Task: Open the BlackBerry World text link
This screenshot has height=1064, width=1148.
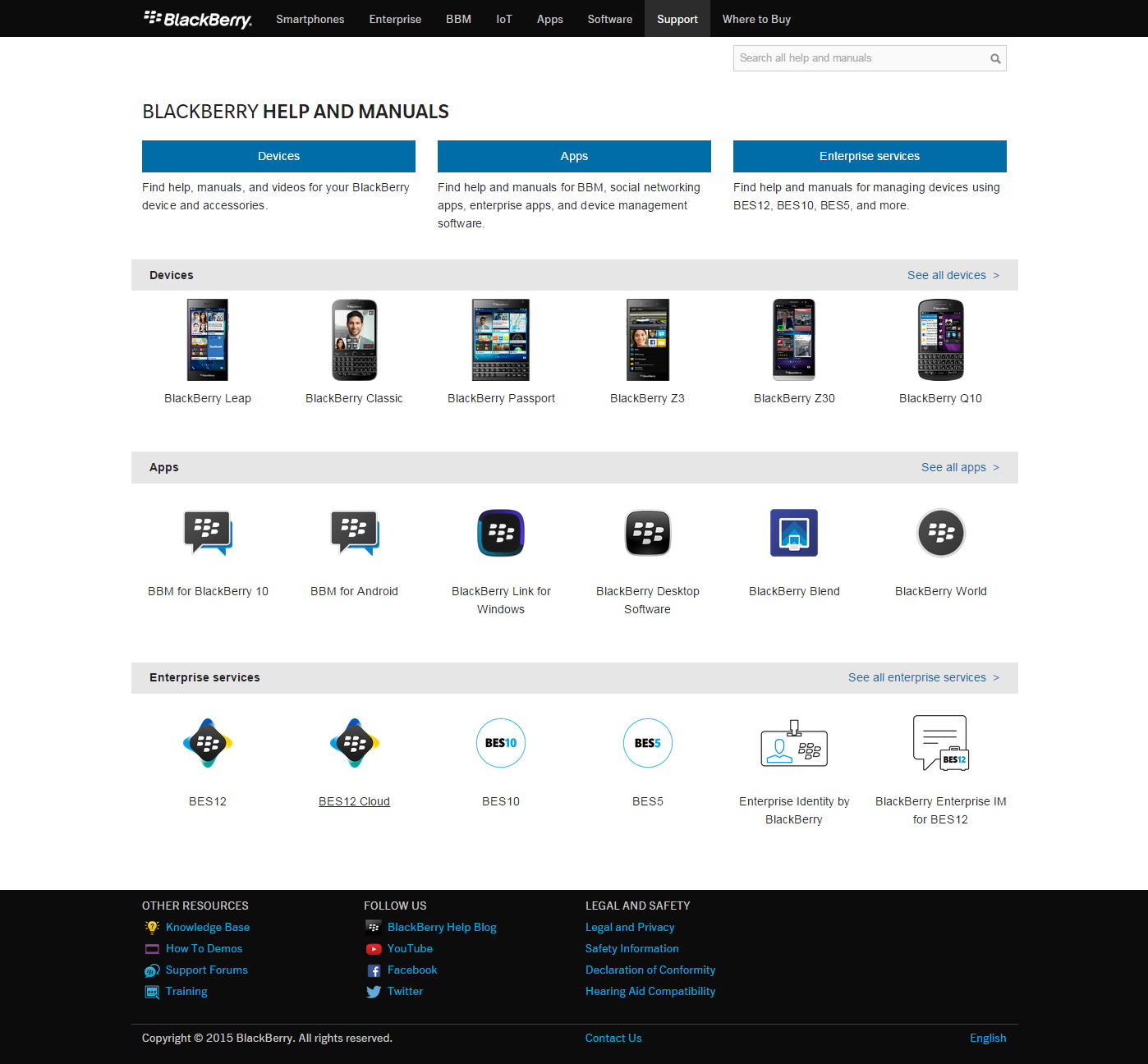Action: (941, 591)
